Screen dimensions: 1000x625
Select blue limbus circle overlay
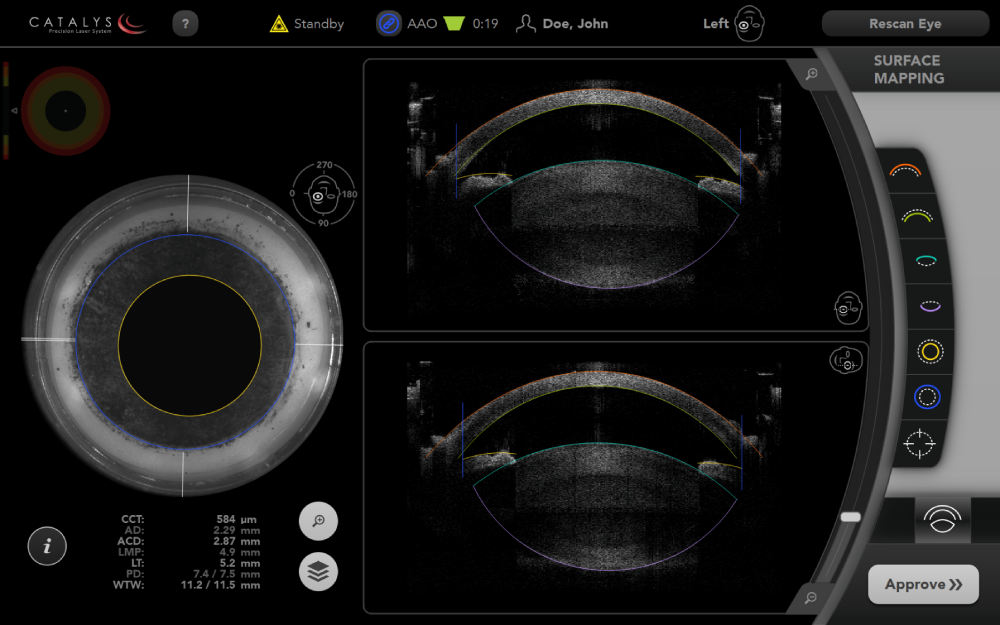[x=927, y=397]
